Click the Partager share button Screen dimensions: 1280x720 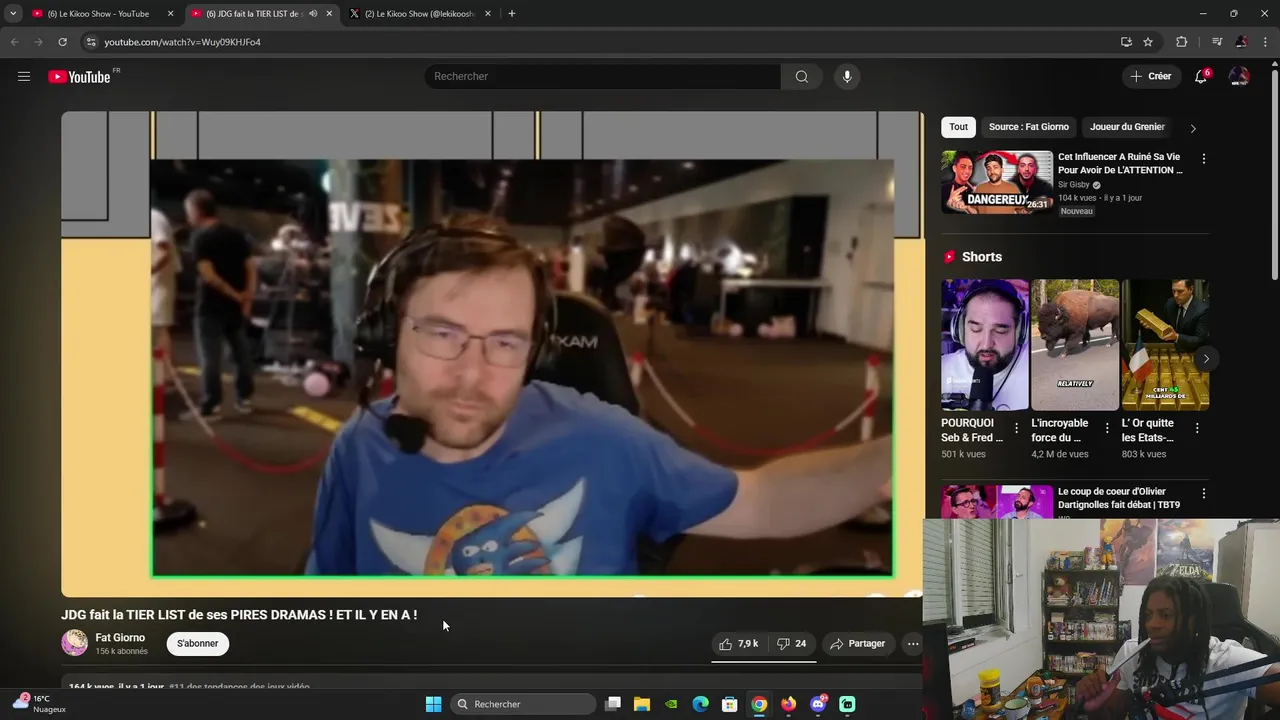click(858, 644)
